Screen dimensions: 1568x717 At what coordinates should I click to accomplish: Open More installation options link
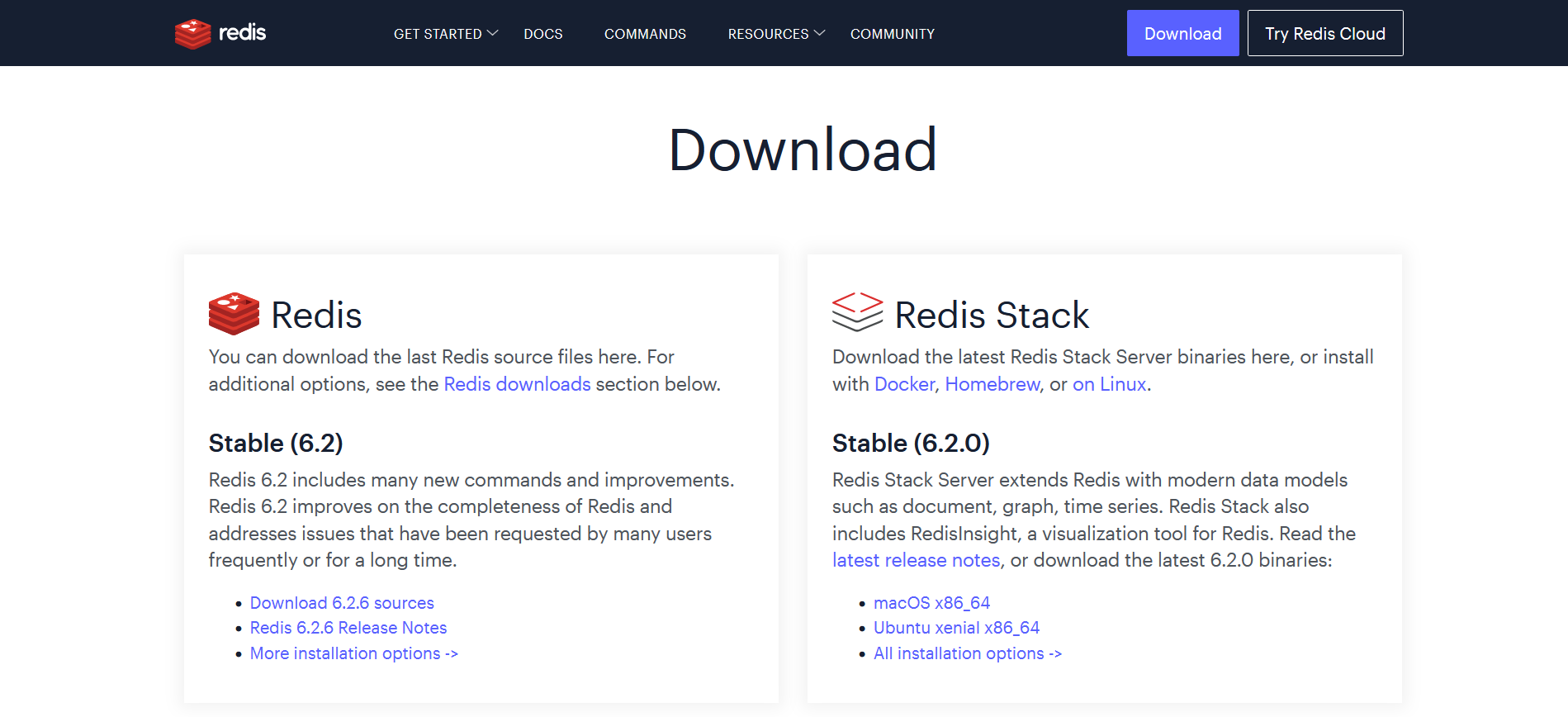(354, 653)
